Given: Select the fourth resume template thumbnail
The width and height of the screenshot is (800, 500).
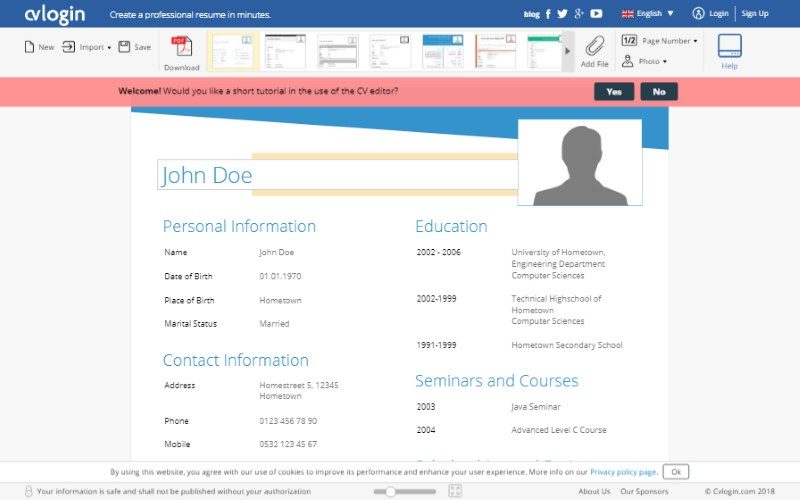Looking at the screenshot, I should coord(390,51).
